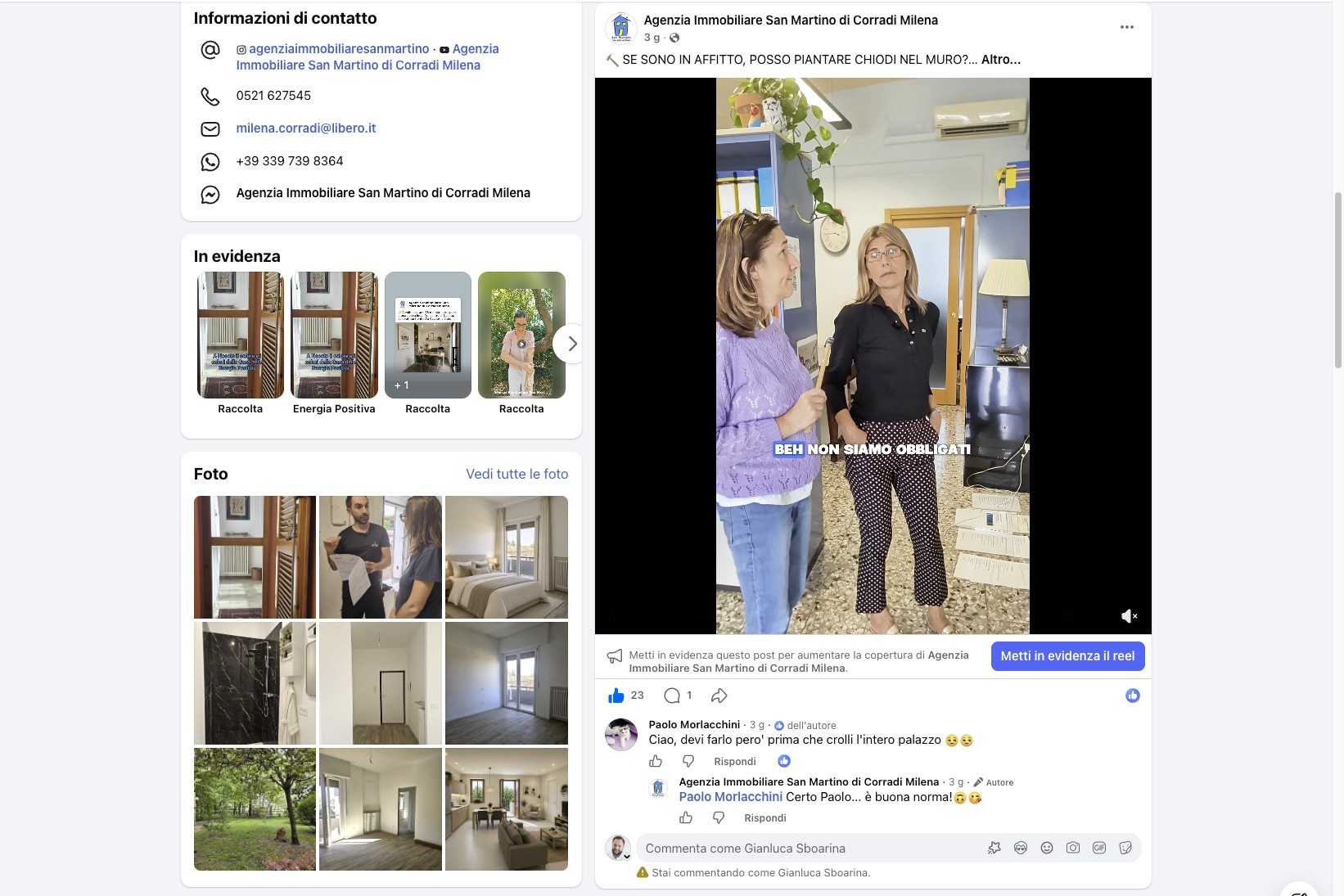Dislike the agency's reply with the thumbs-down icon

tap(719, 817)
